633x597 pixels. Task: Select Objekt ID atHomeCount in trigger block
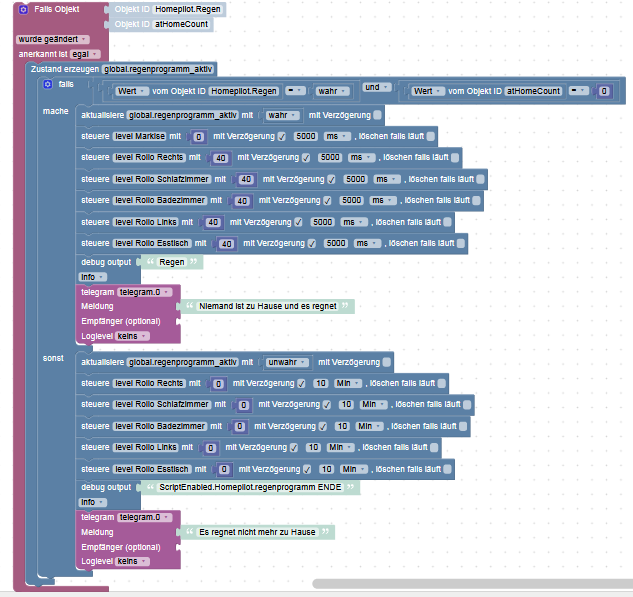pyautogui.click(x=181, y=24)
